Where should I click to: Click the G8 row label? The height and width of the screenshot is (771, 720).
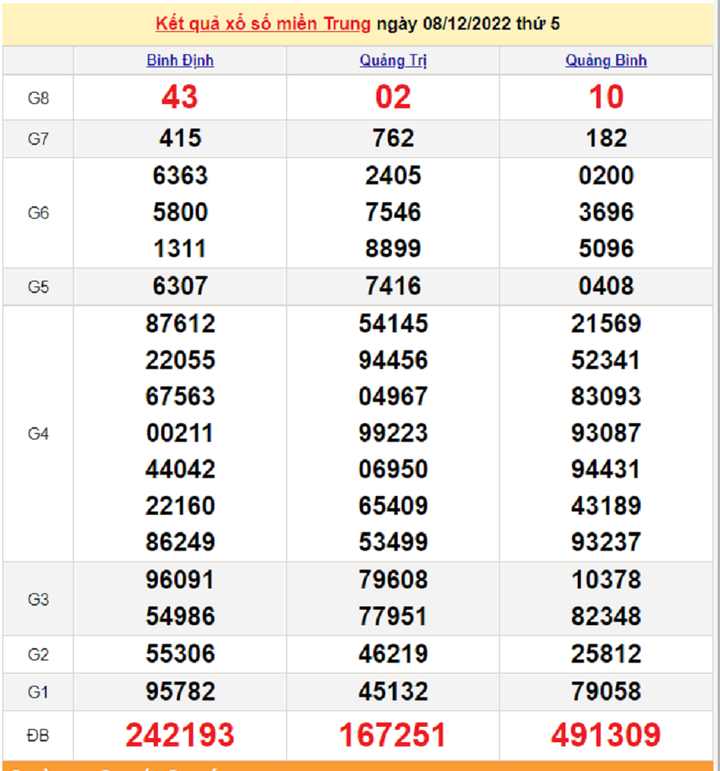38,97
